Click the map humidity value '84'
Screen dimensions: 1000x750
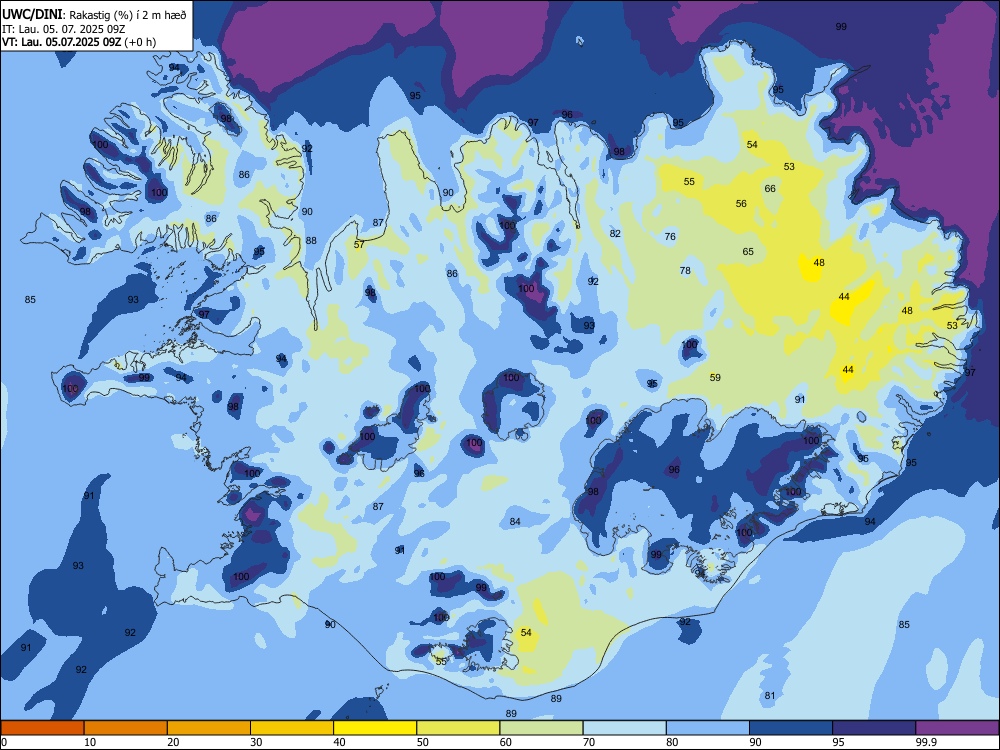tap(515, 522)
